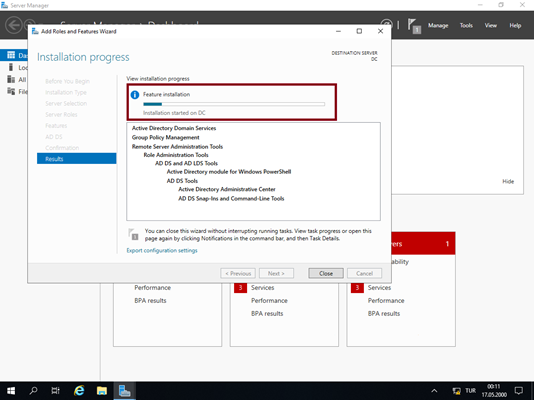Click the Cancel button in the wizard

(x=364, y=273)
